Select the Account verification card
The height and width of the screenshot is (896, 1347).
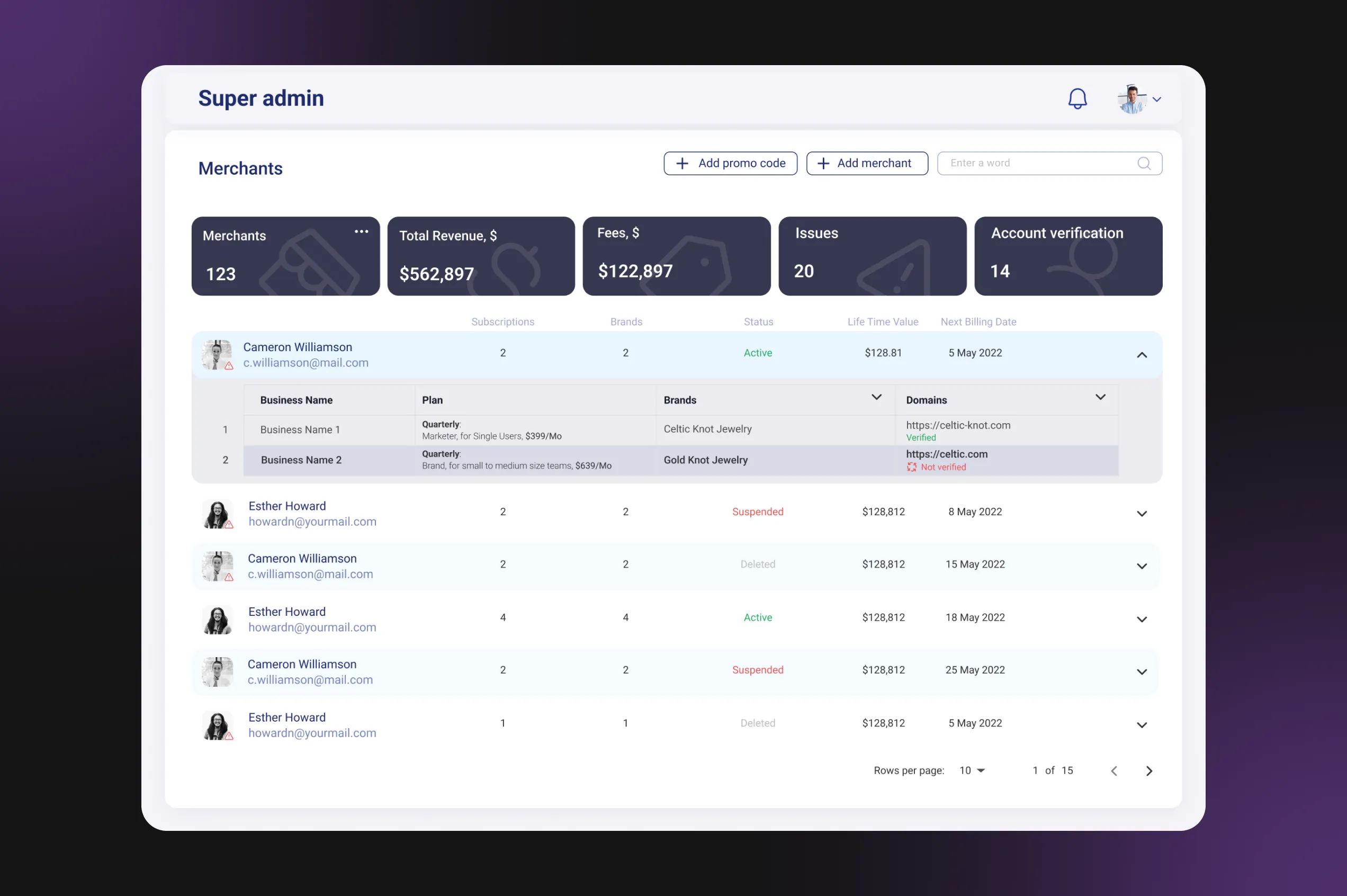(1067, 256)
